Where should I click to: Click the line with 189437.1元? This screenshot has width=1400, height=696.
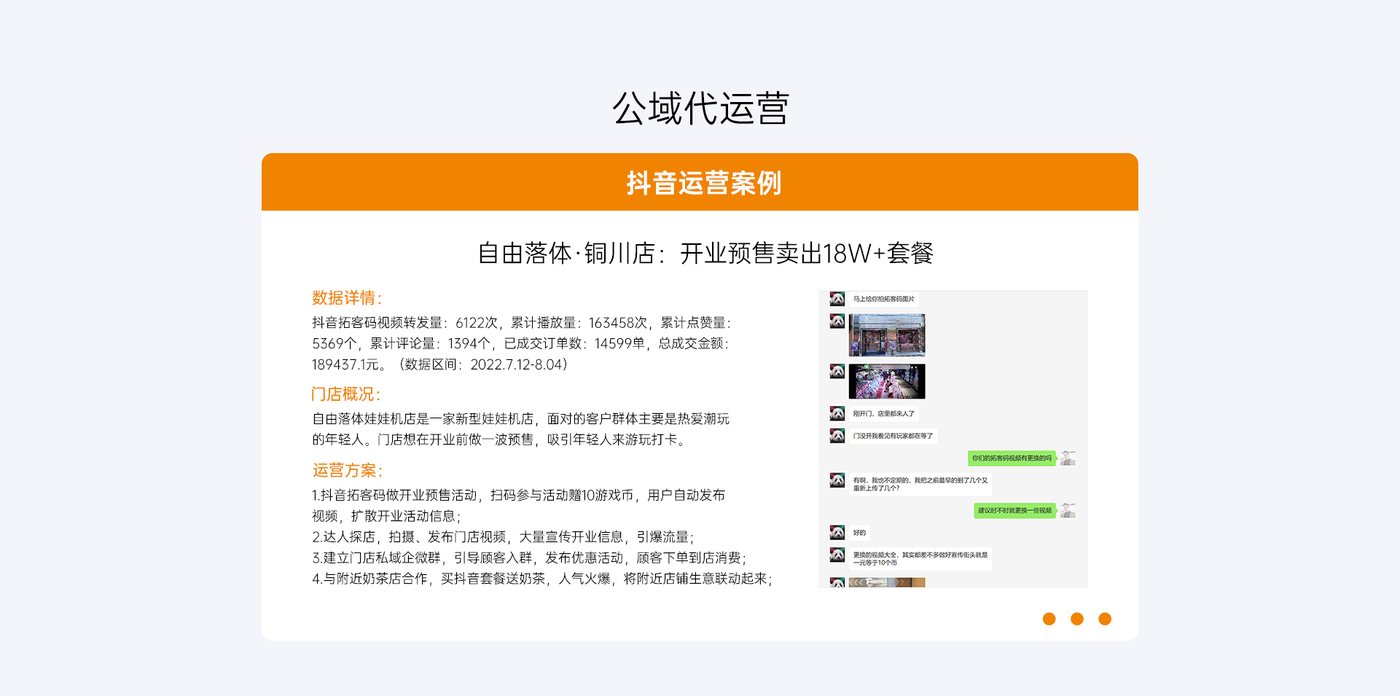pos(441,365)
